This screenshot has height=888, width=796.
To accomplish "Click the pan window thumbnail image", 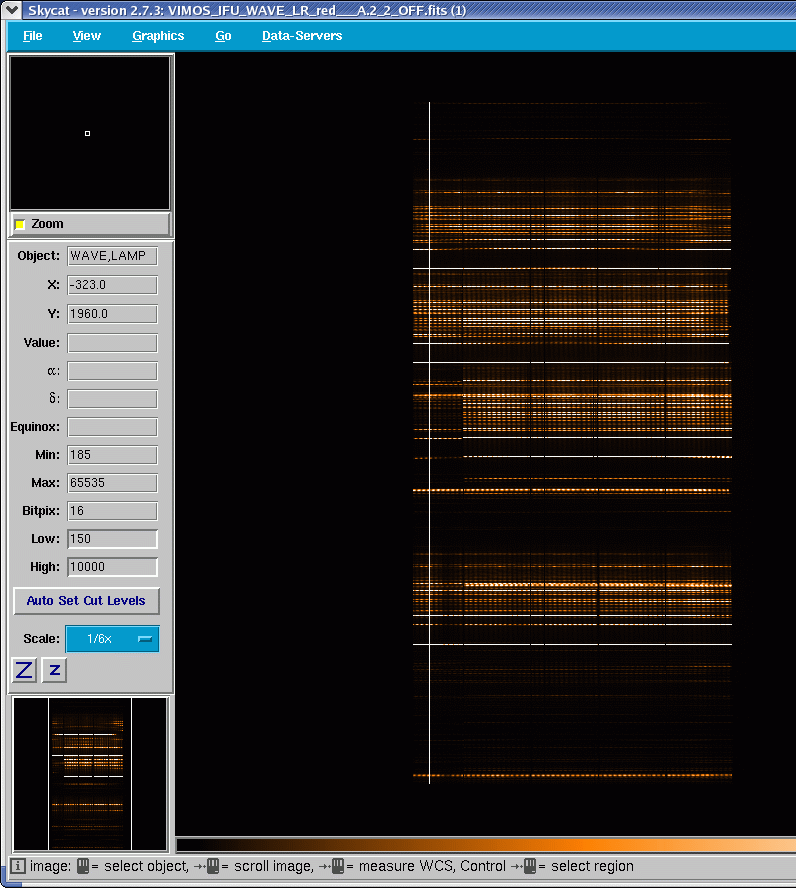I will [x=90, y=774].
